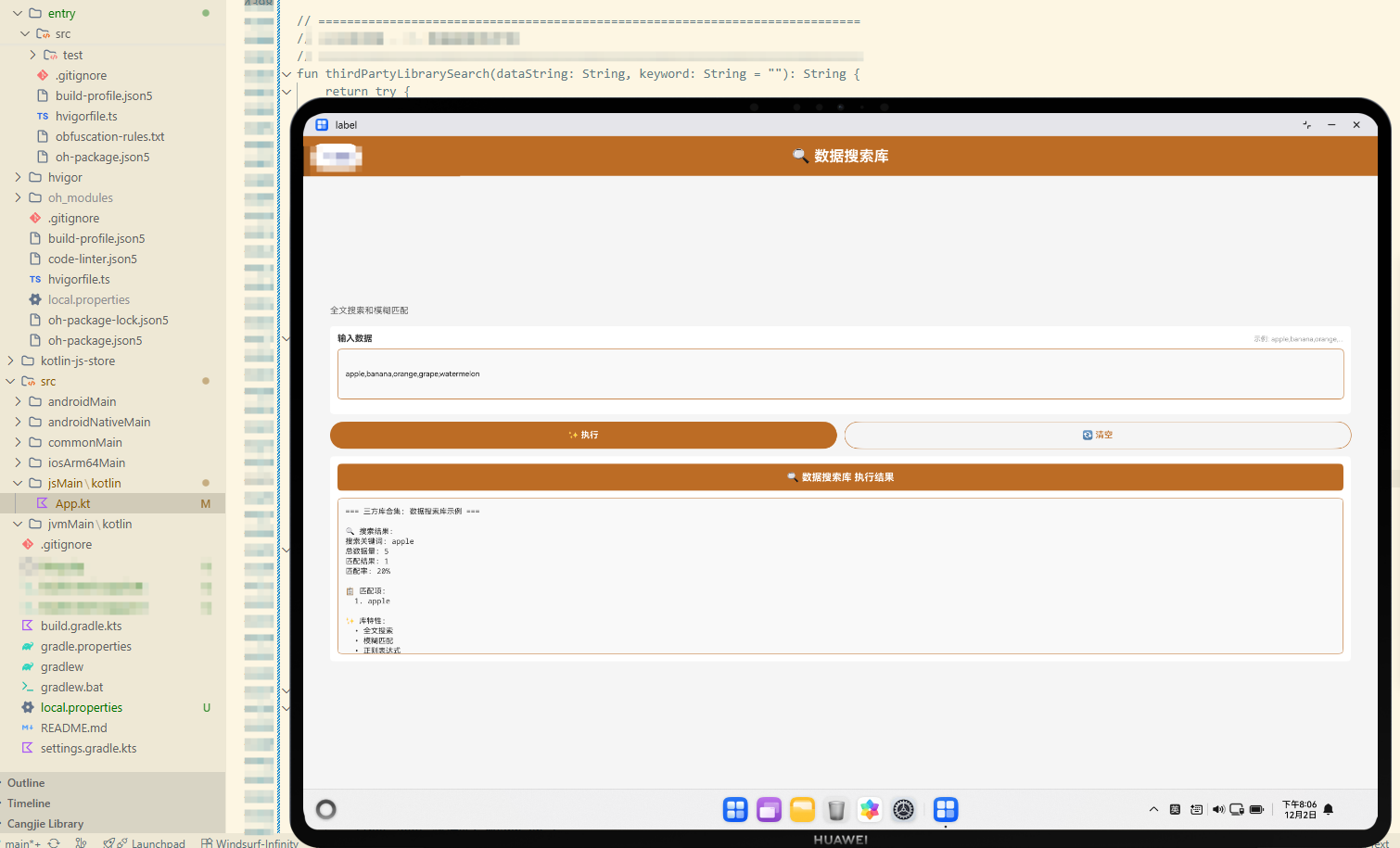Select the commonMain folder

(x=85, y=442)
